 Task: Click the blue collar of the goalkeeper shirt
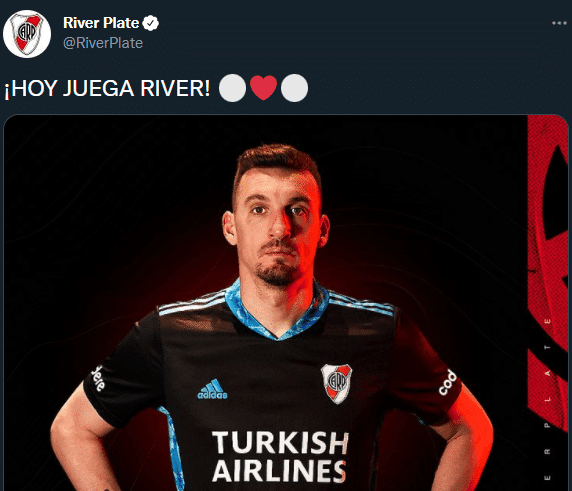click(277, 312)
